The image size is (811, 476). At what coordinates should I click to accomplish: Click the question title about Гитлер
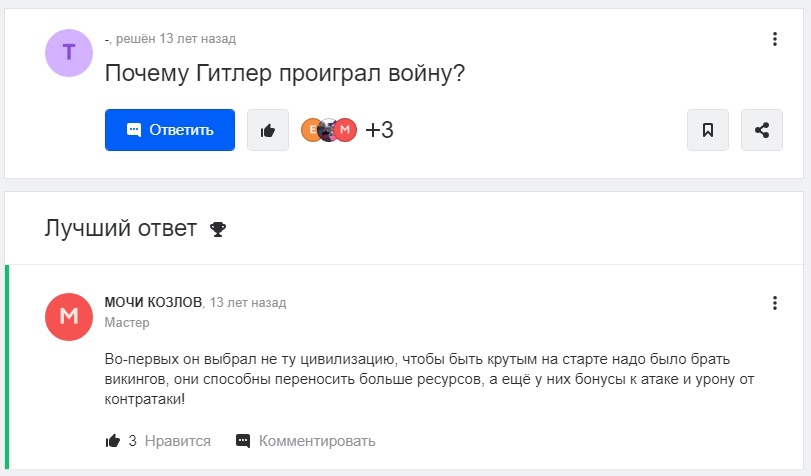(285, 74)
